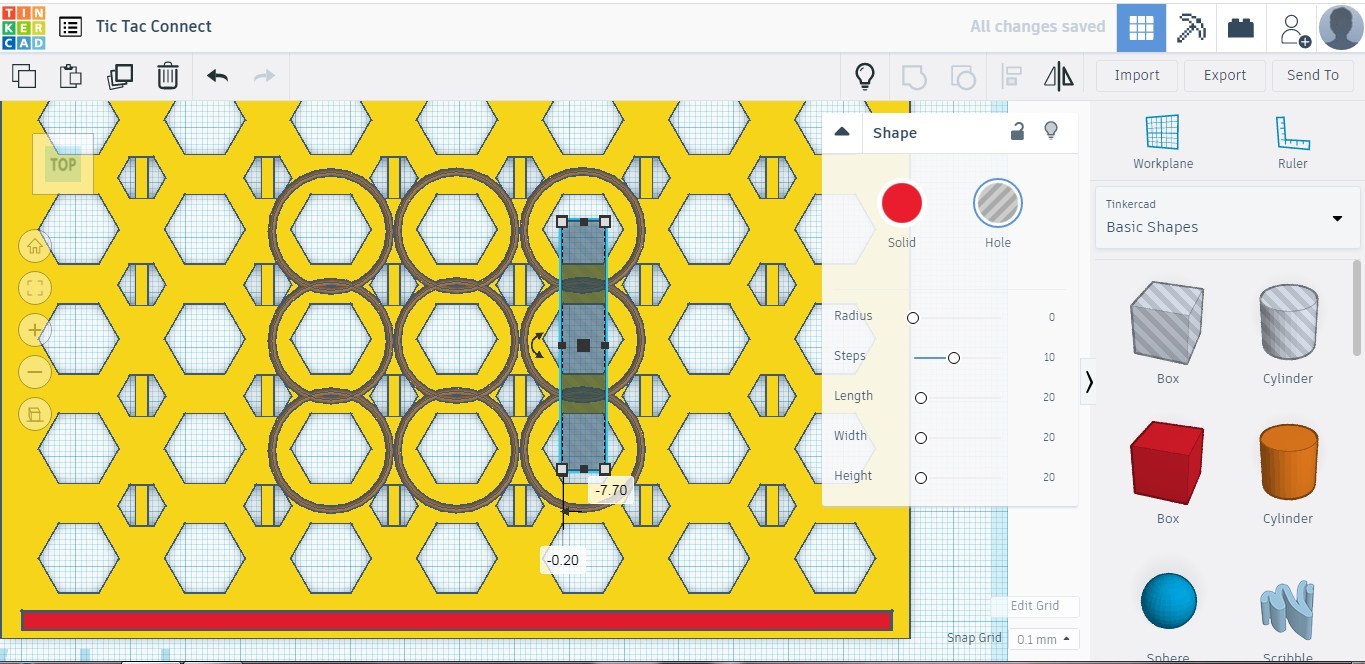Click the Duplicate and repeat icon
The height and width of the screenshot is (664, 1365).
pos(120,76)
